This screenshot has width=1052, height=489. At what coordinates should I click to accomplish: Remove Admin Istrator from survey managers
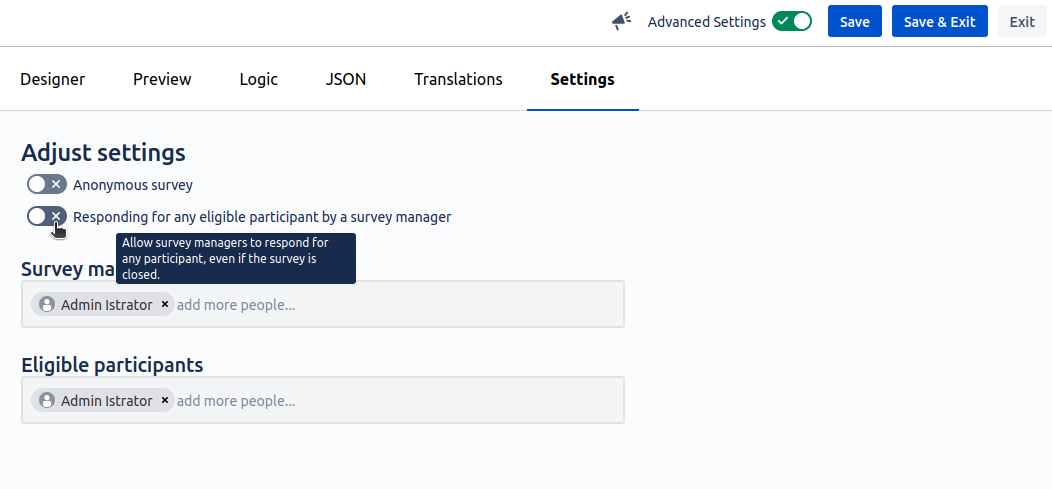(x=165, y=304)
